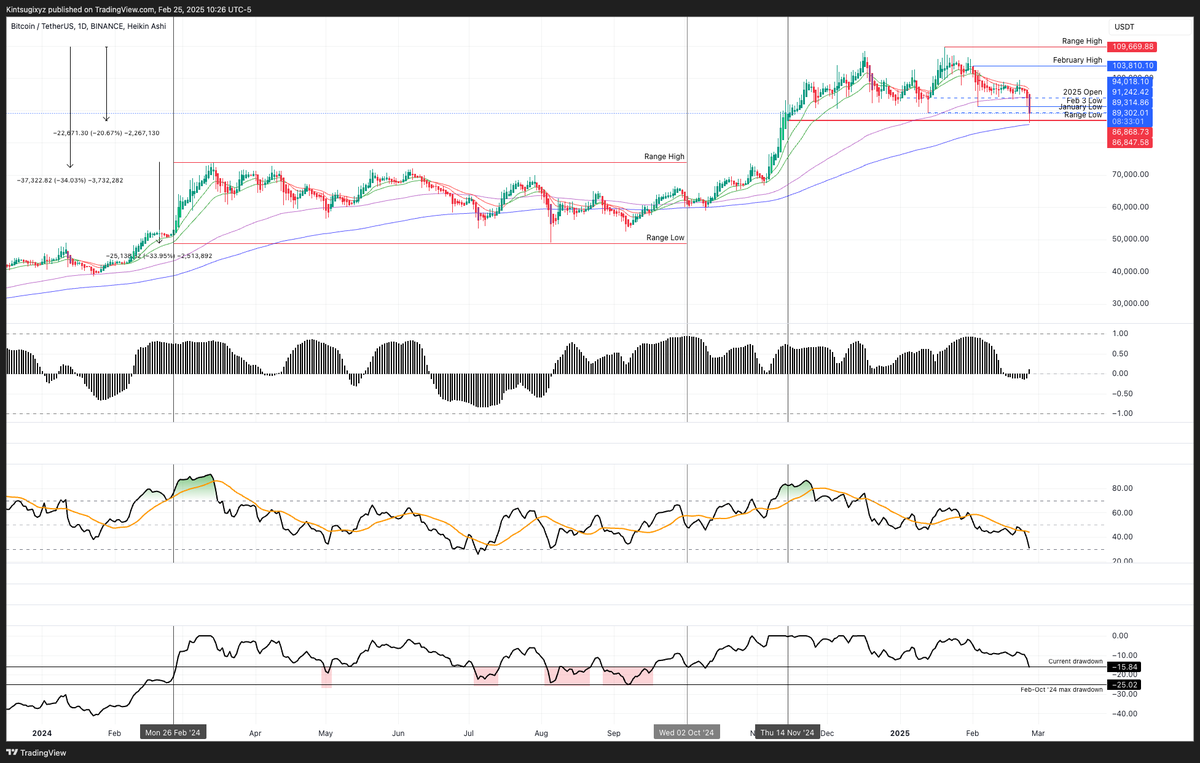Click the Jun label on the time axis
This screenshot has height=763, width=1200.
pyautogui.click(x=397, y=732)
